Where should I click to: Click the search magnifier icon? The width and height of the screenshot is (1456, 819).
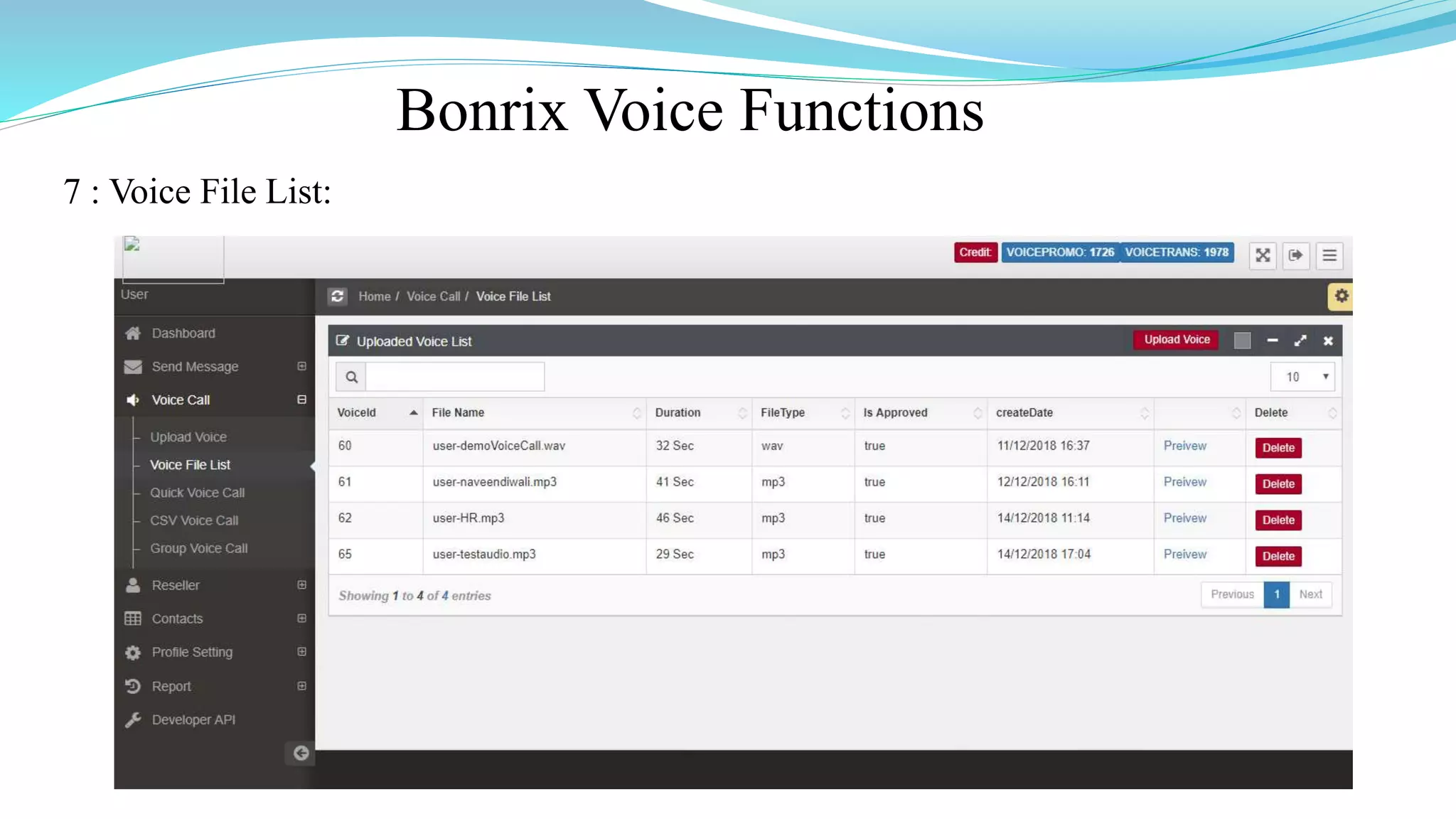(351, 377)
